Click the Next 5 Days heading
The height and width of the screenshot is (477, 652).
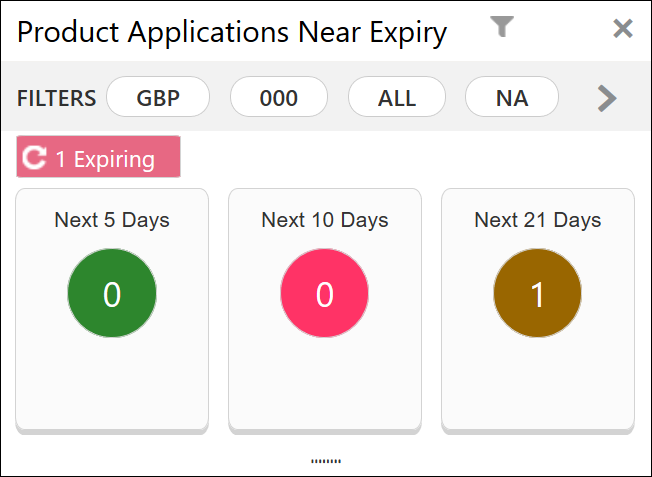112,220
